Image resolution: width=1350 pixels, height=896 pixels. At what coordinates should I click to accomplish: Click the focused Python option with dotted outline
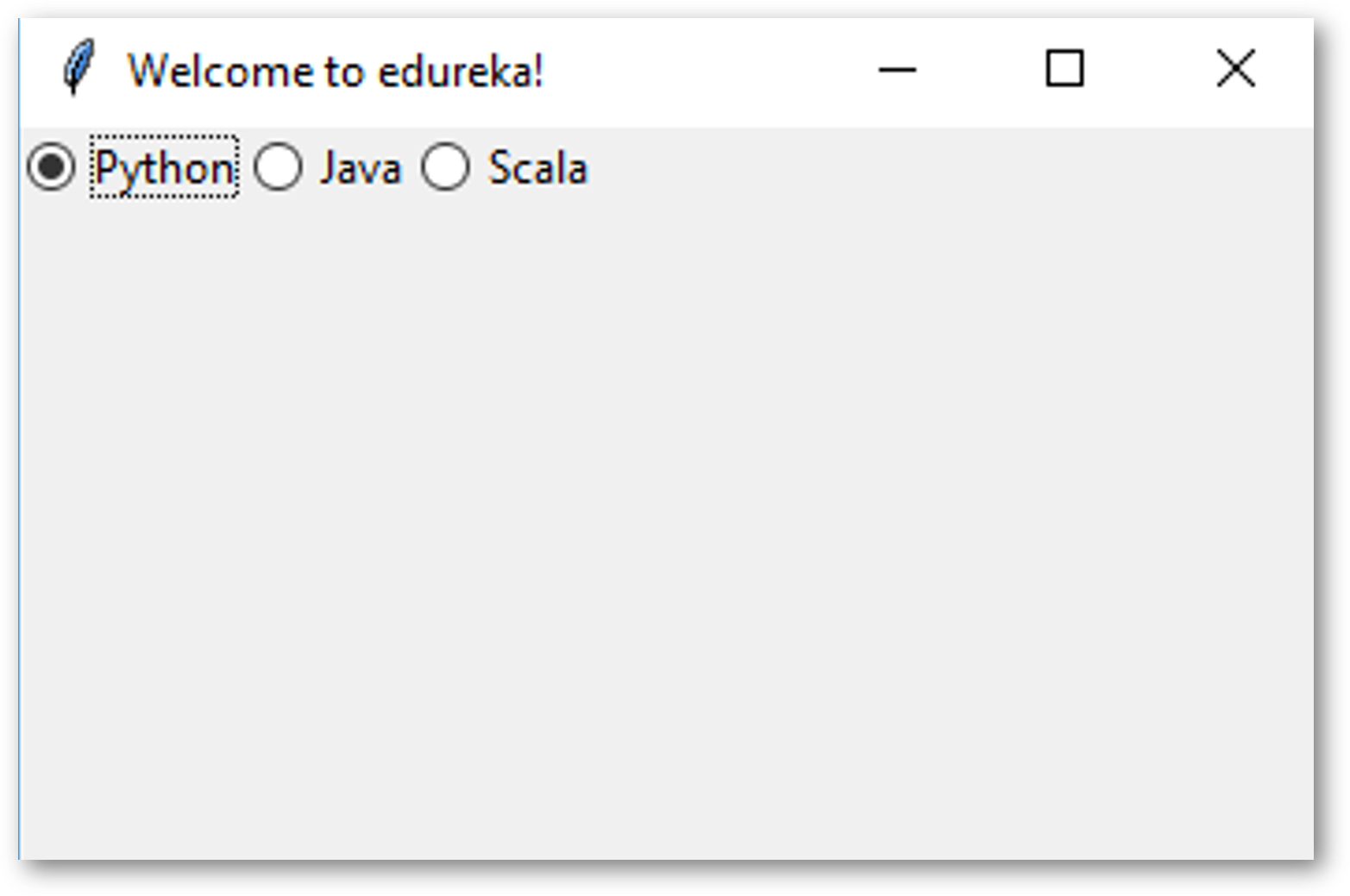click(162, 168)
